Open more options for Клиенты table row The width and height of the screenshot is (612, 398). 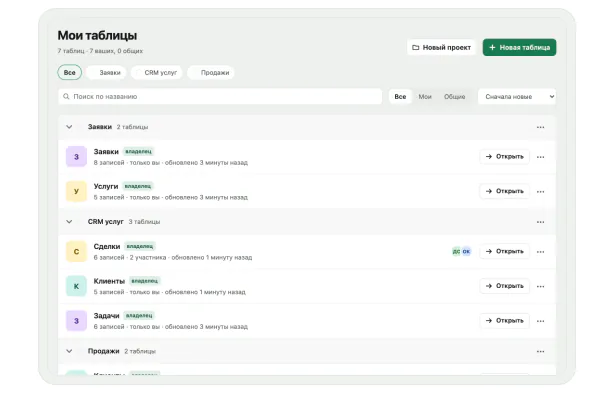[540, 286]
